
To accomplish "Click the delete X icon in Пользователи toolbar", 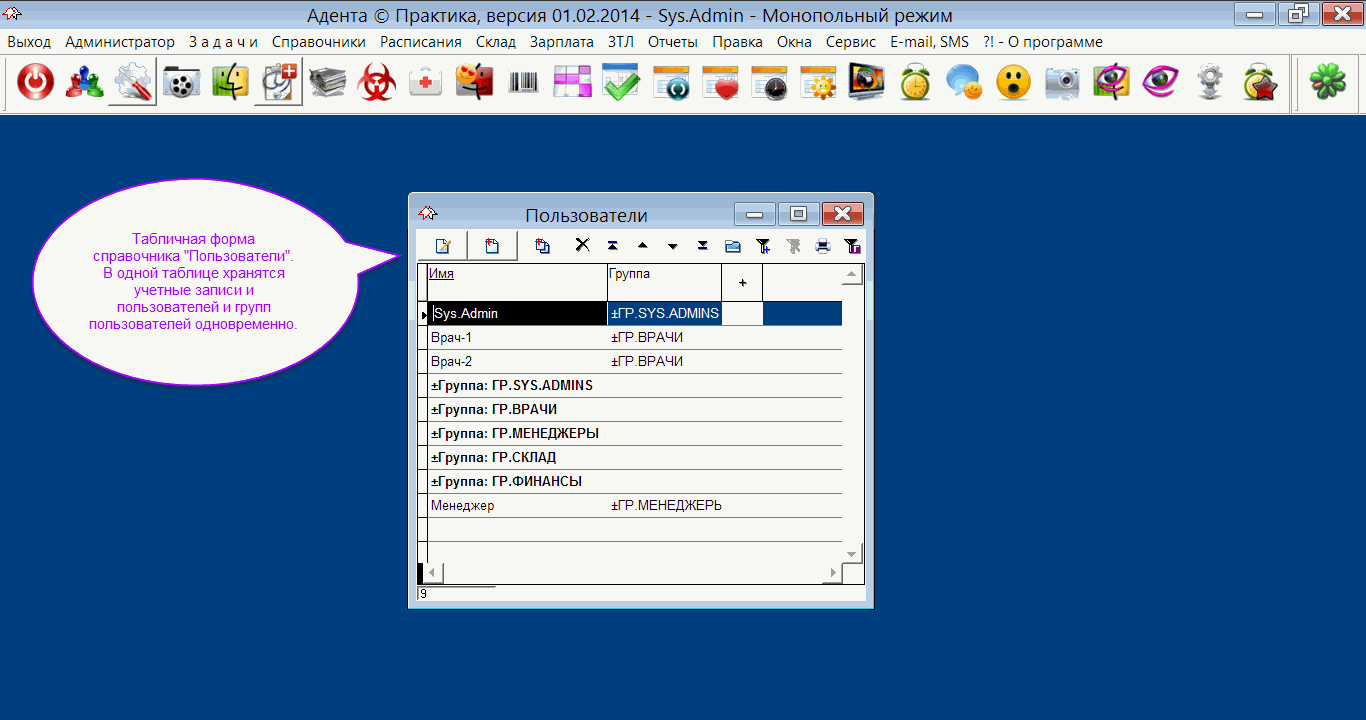I will pyautogui.click(x=582, y=245).
